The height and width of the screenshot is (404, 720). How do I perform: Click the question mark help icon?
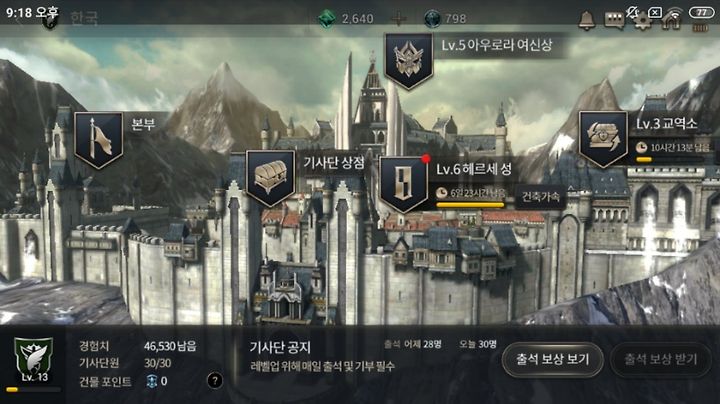(x=214, y=380)
